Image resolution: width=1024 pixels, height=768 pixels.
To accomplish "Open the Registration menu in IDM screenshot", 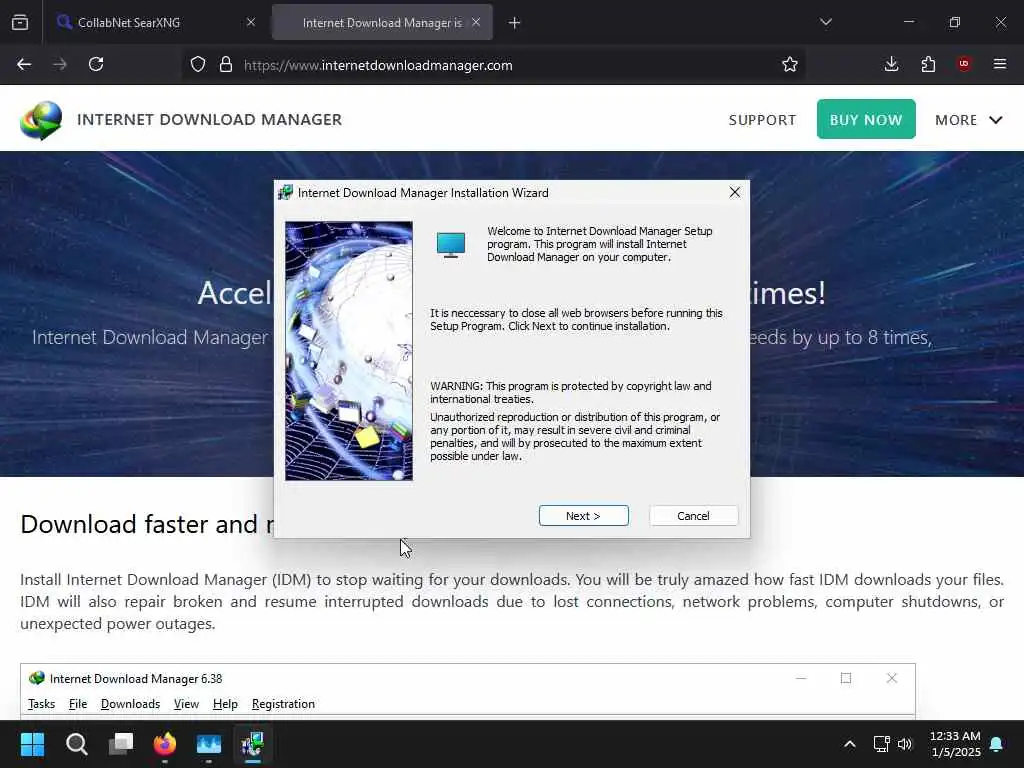I will [x=283, y=704].
